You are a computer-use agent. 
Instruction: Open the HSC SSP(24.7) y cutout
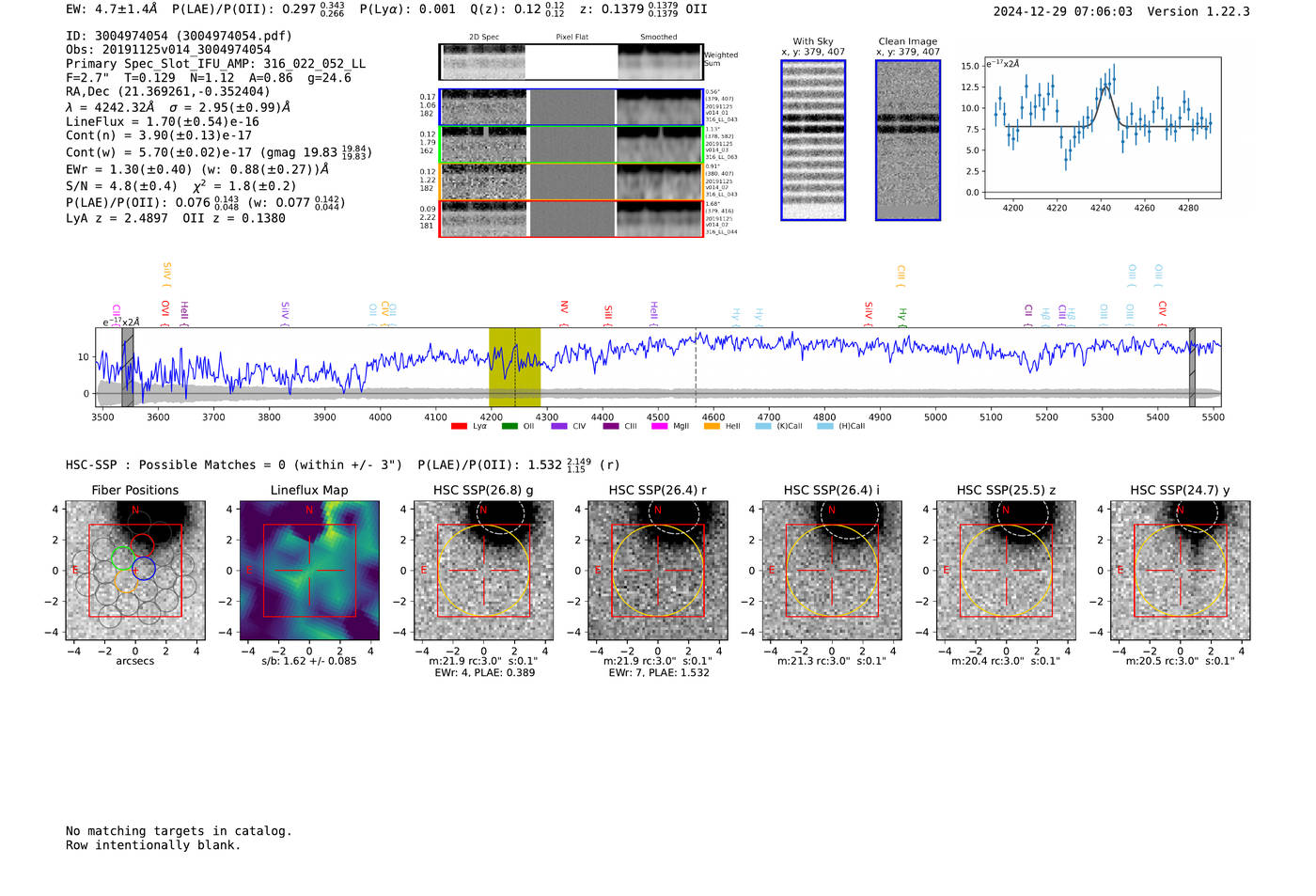coord(1181,571)
